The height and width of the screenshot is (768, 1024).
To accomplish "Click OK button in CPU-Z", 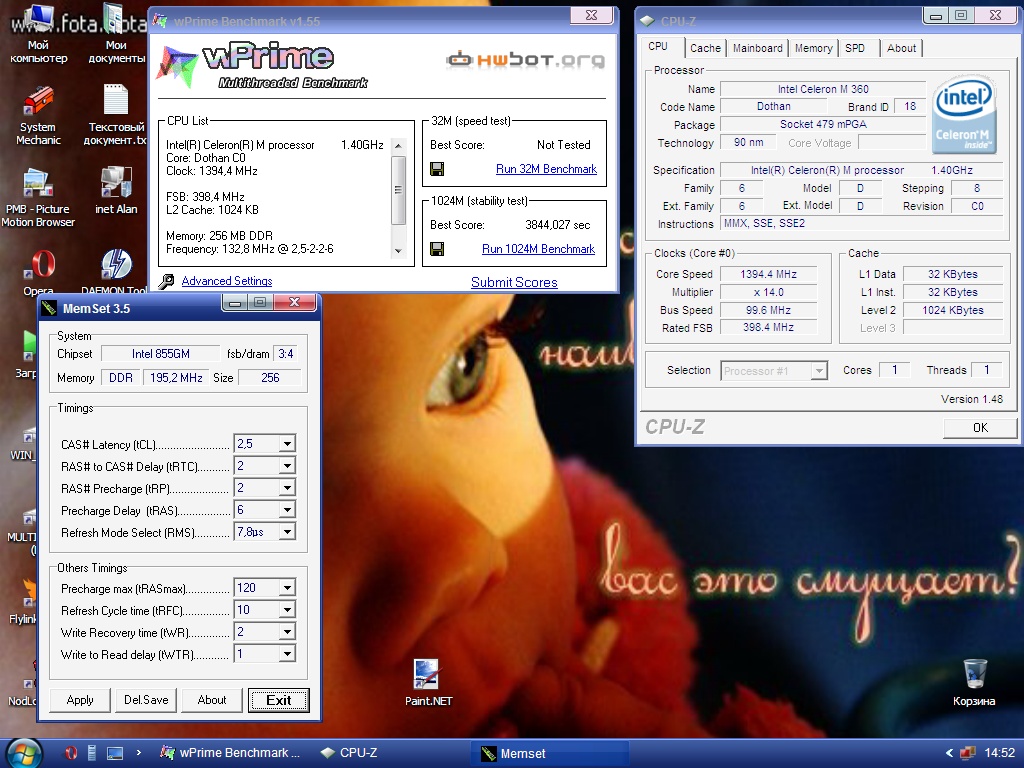I will pyautogui.click(x=980, y=428).
